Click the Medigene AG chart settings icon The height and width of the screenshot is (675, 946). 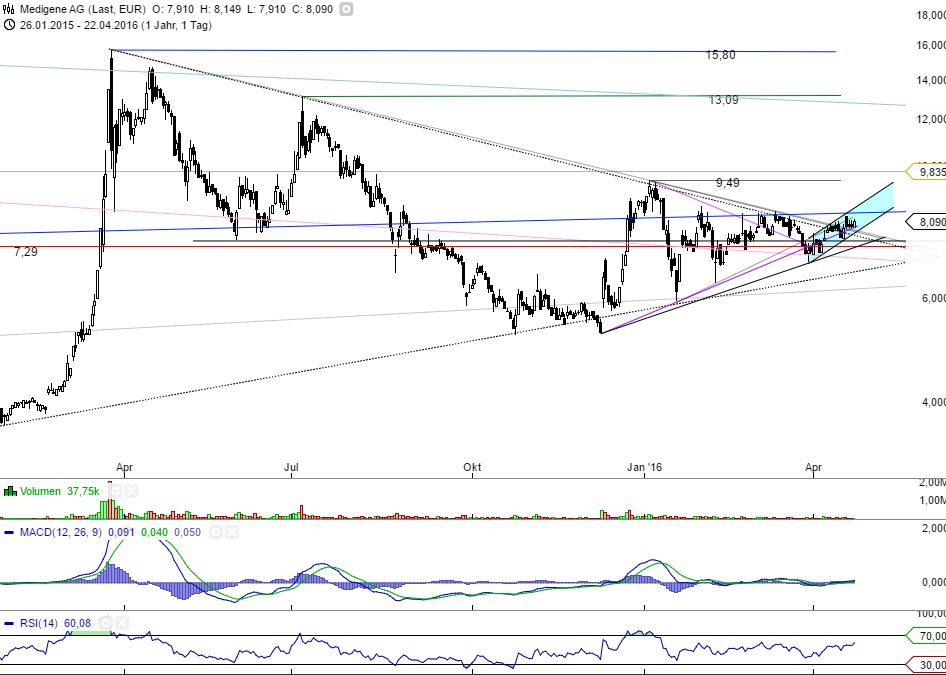coord(345,8)
